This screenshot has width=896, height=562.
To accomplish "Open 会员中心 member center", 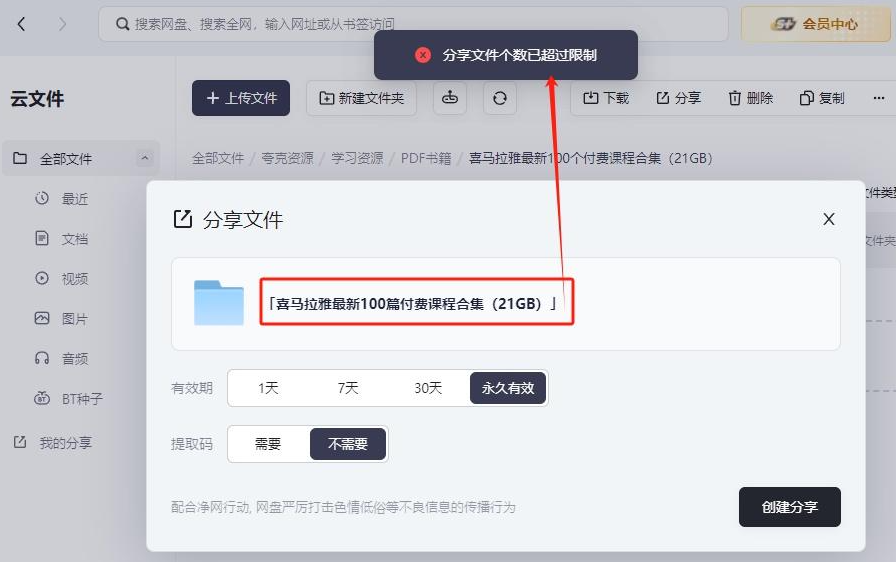I will pos(815,24).
